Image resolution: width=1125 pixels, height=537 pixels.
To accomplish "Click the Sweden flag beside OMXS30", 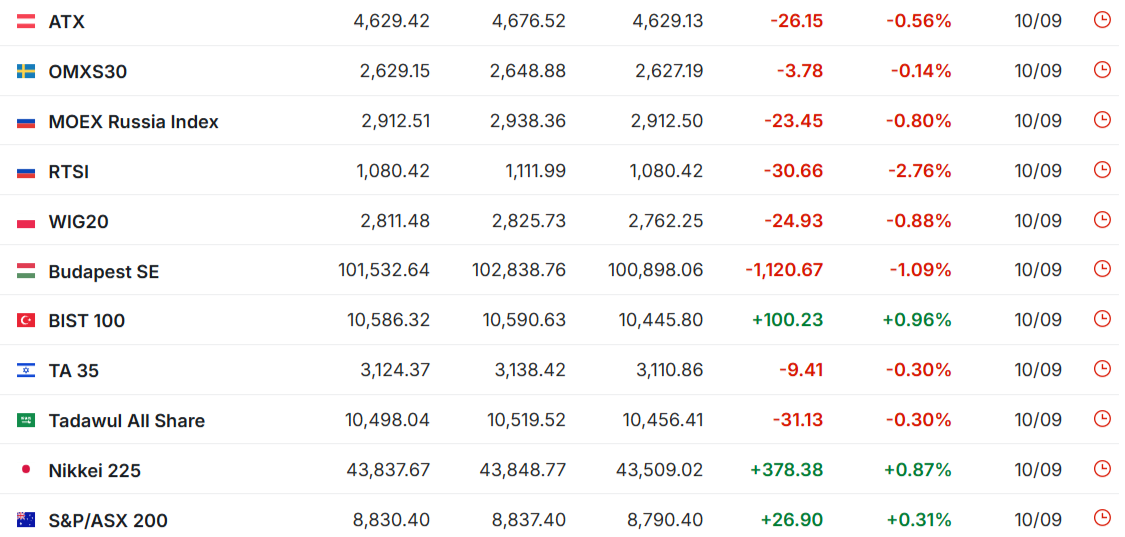I will 26,71.
